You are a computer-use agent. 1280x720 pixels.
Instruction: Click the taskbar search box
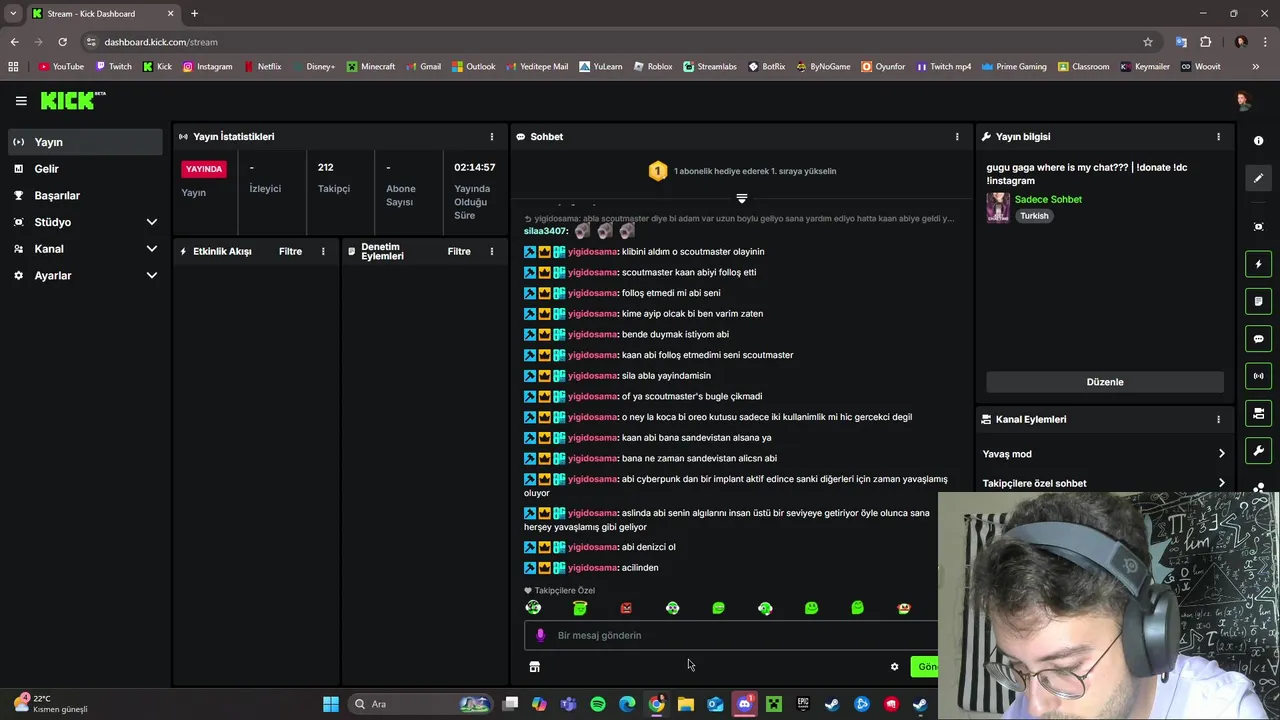[x=420, y=704]
